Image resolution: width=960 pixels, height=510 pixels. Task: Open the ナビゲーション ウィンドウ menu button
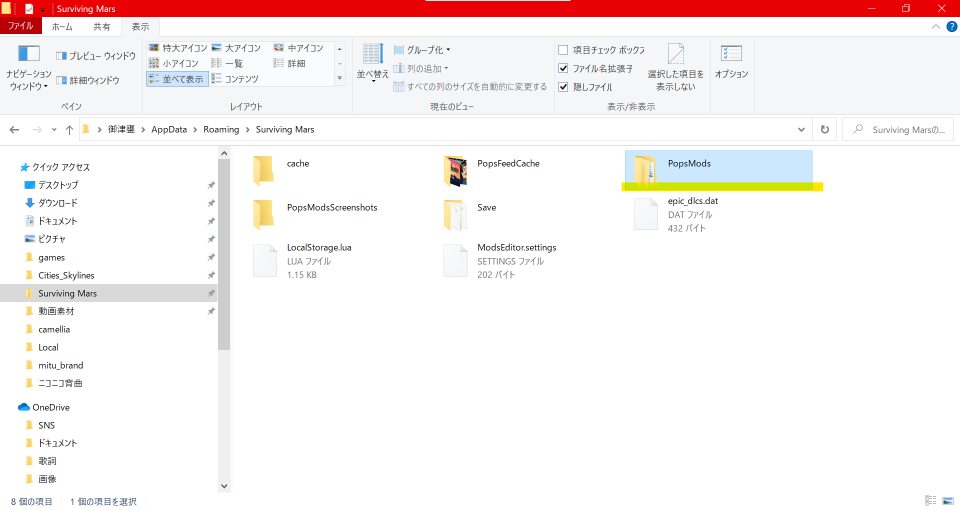(28, 68)
